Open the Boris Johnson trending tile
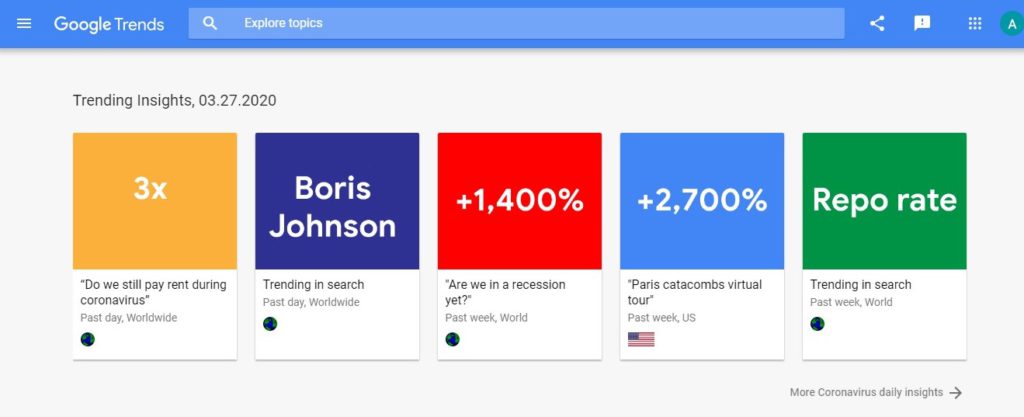 337,201
